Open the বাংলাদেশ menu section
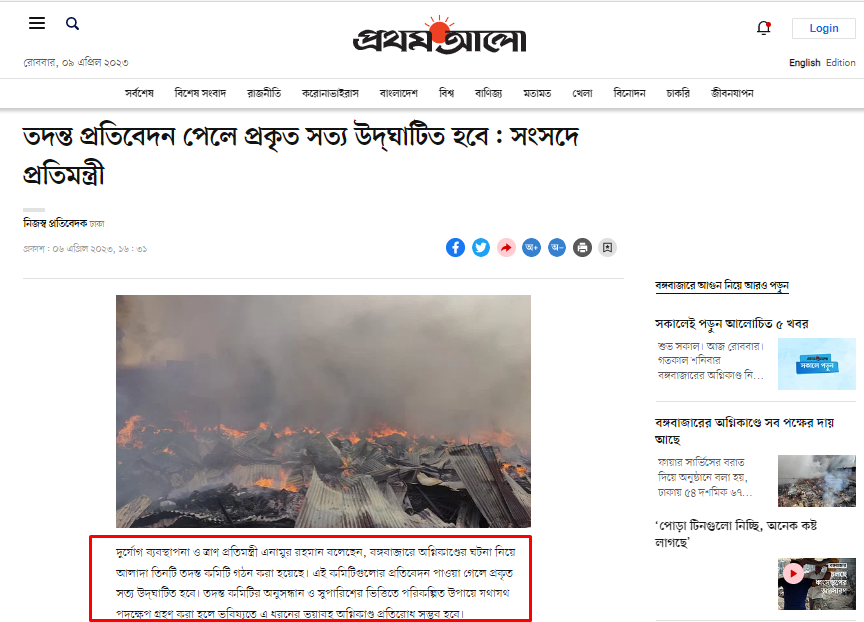This screenshot has height=622, width=864. point(398,93)
